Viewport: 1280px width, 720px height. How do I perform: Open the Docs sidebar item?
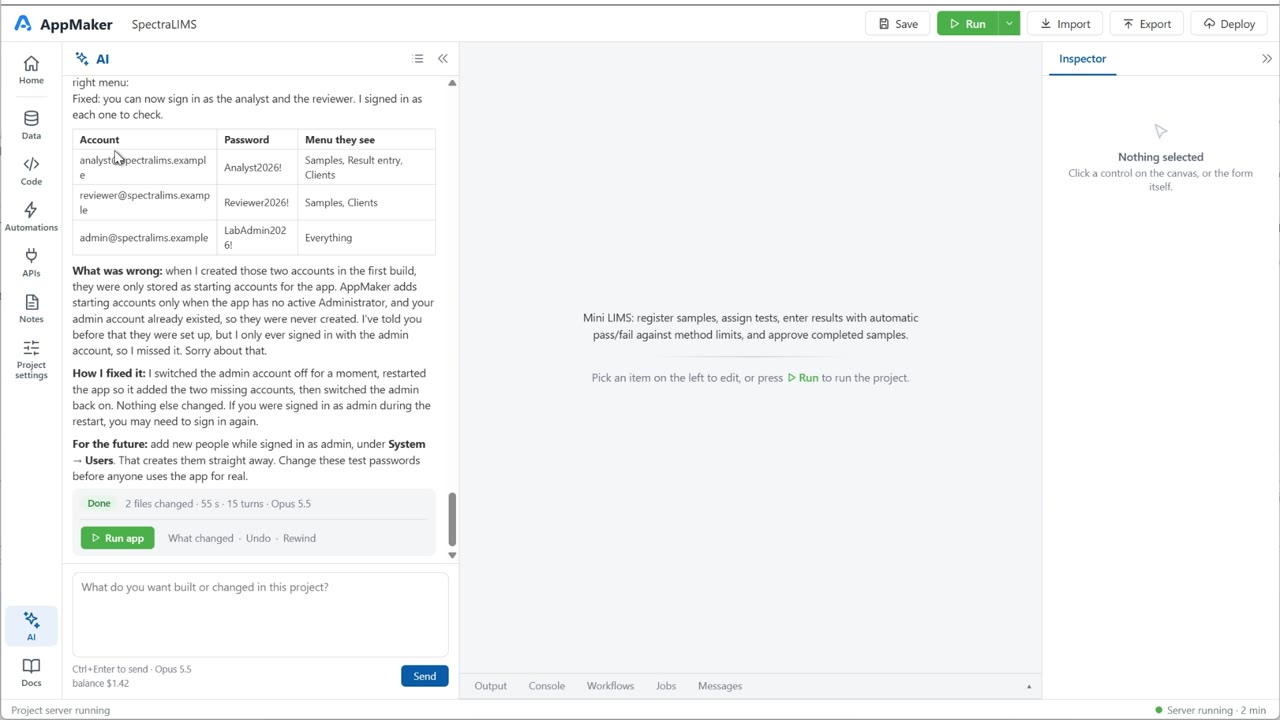31,673
